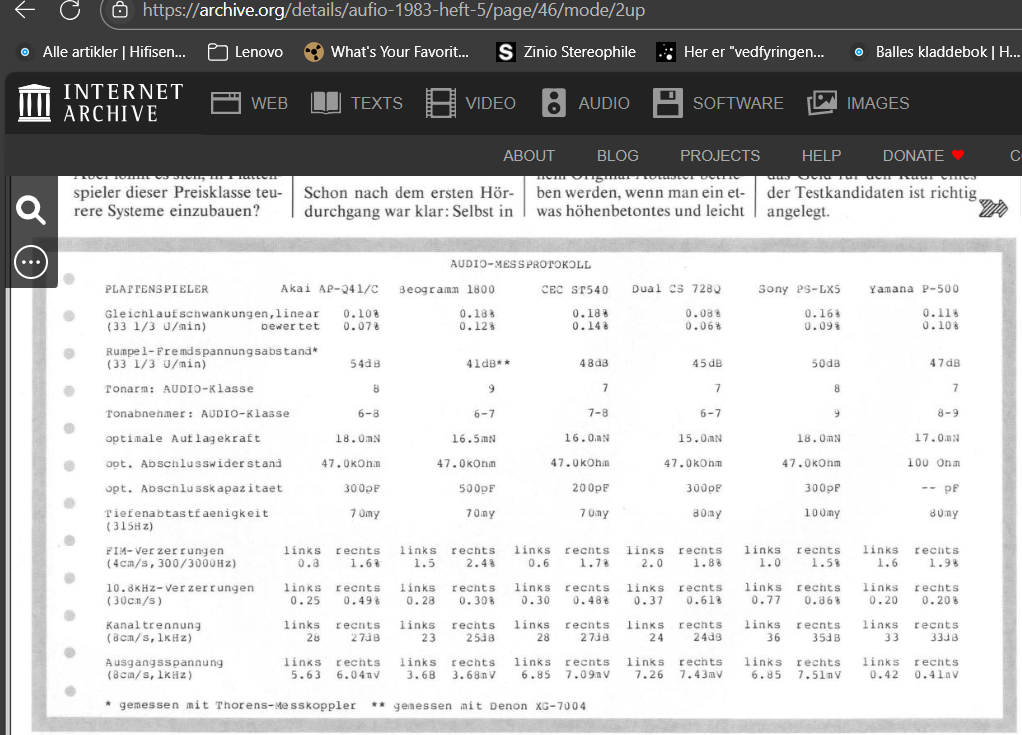Click the HELP link
The width and height of the screenshot is (1022, 735).
click(821, 156)
